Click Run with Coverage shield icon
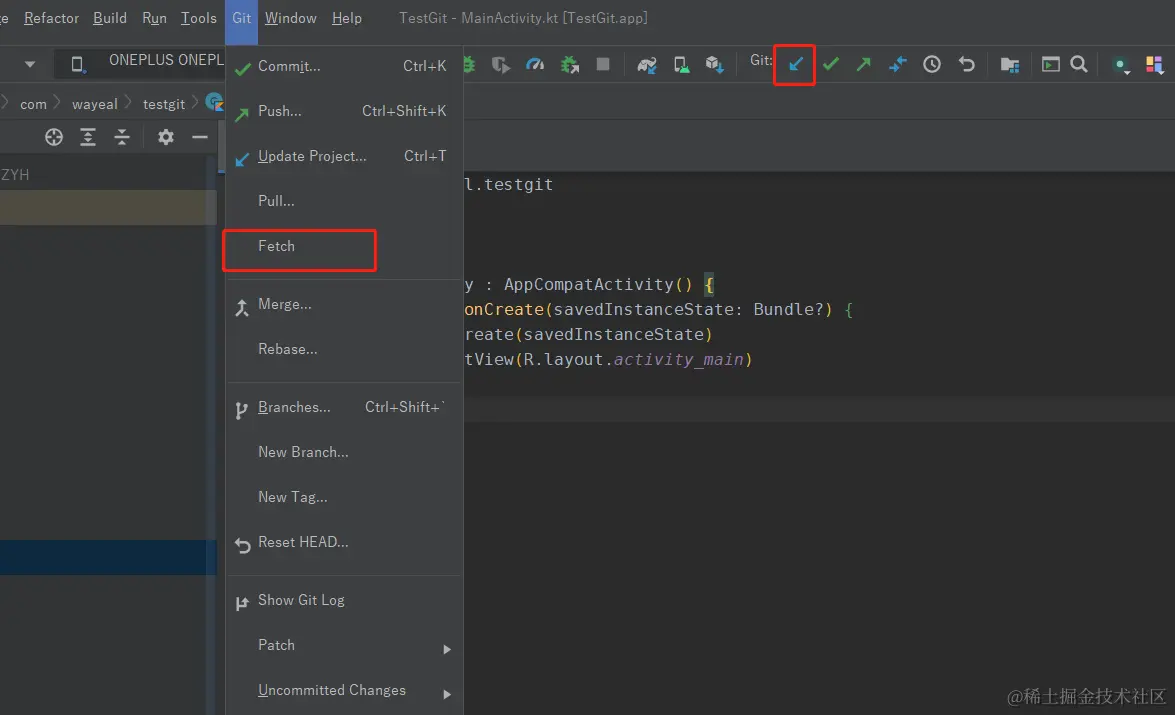 pos(501,65)
